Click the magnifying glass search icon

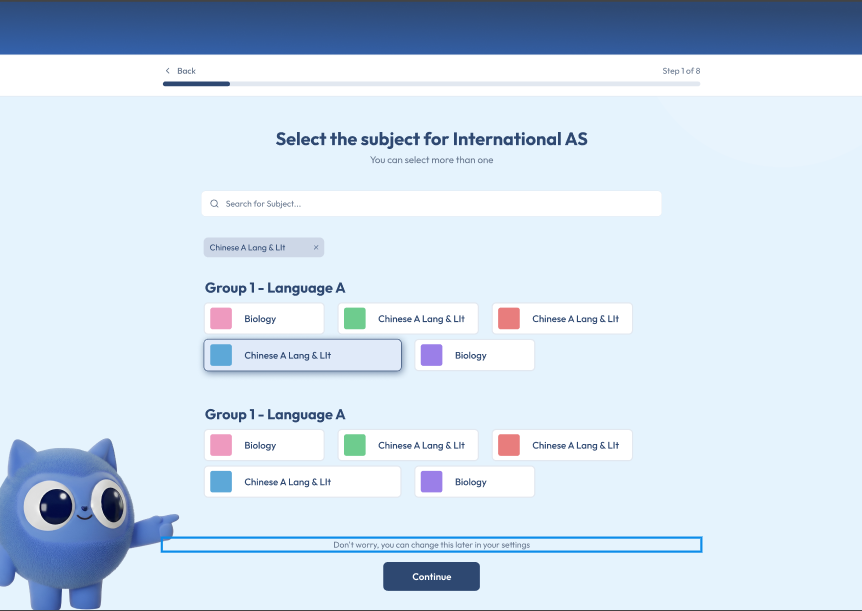pos(214,204)
